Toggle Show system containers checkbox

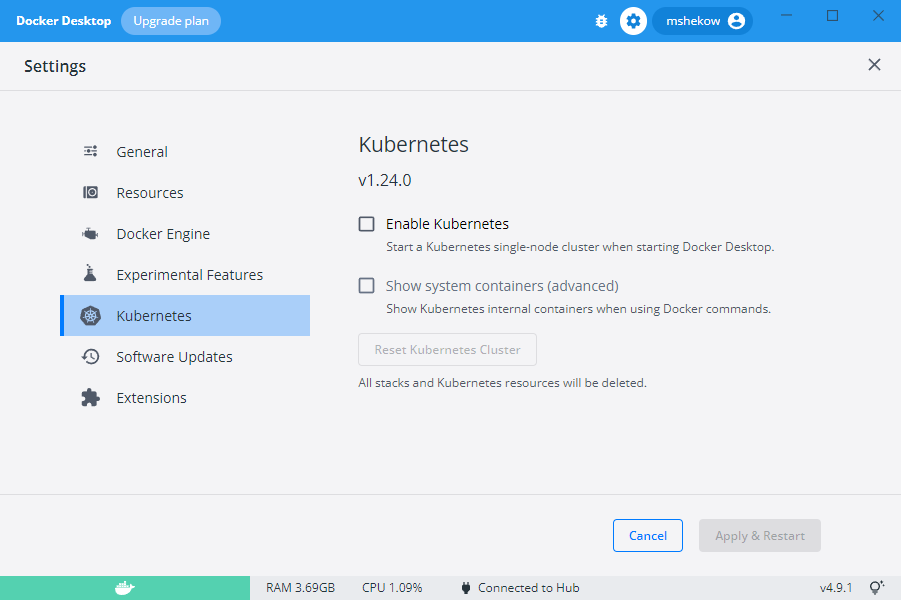click(x=367, y=286)
